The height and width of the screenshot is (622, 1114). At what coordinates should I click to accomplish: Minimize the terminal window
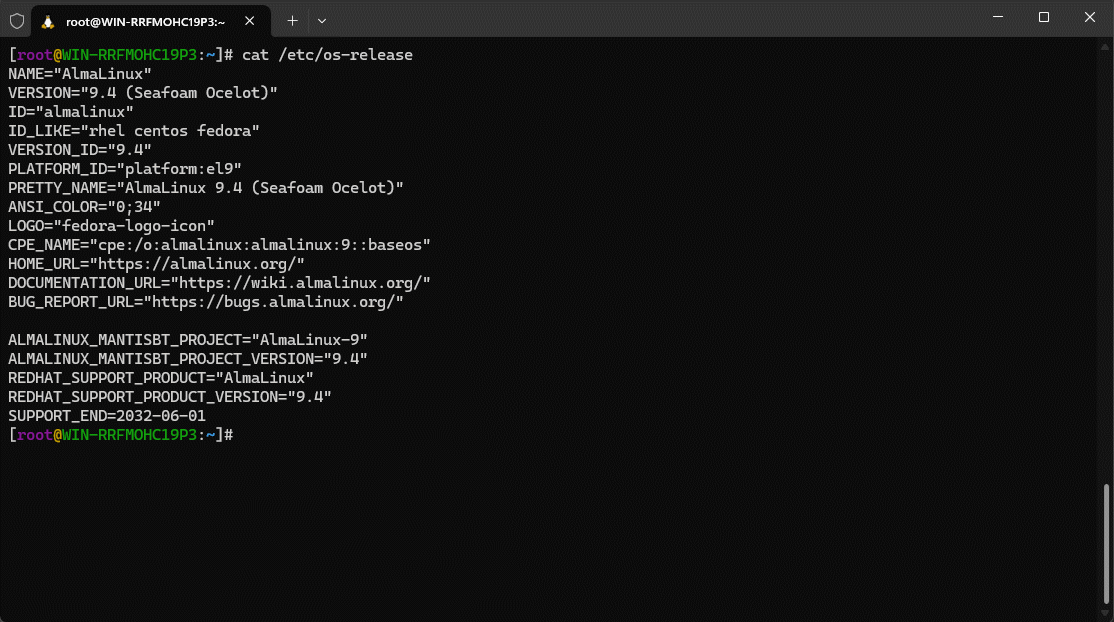pyautogui.click(x=997, y=17)
